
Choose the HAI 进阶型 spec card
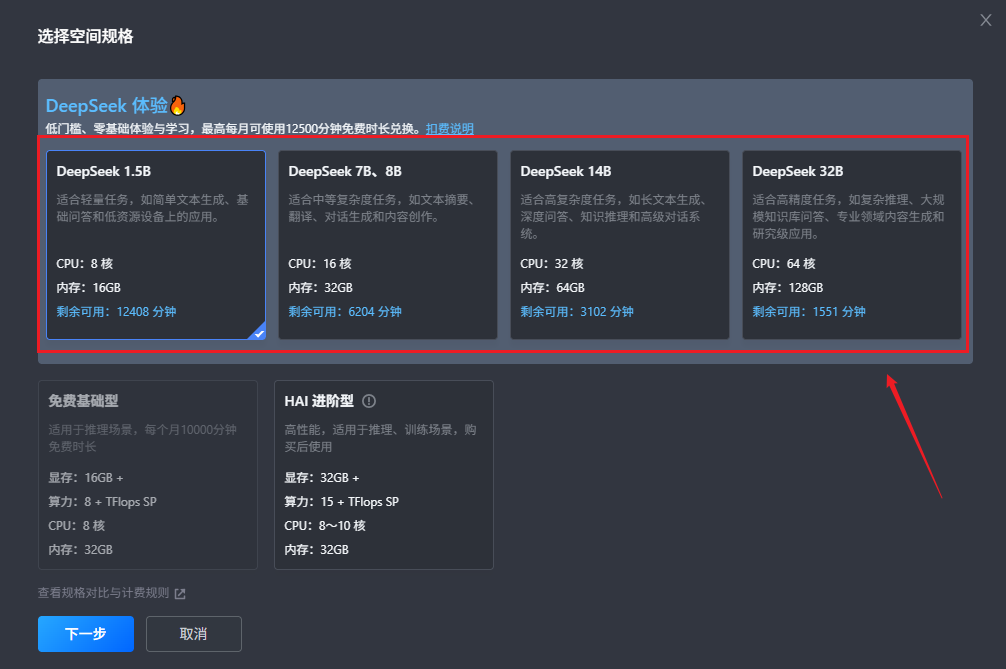point(384,475)
